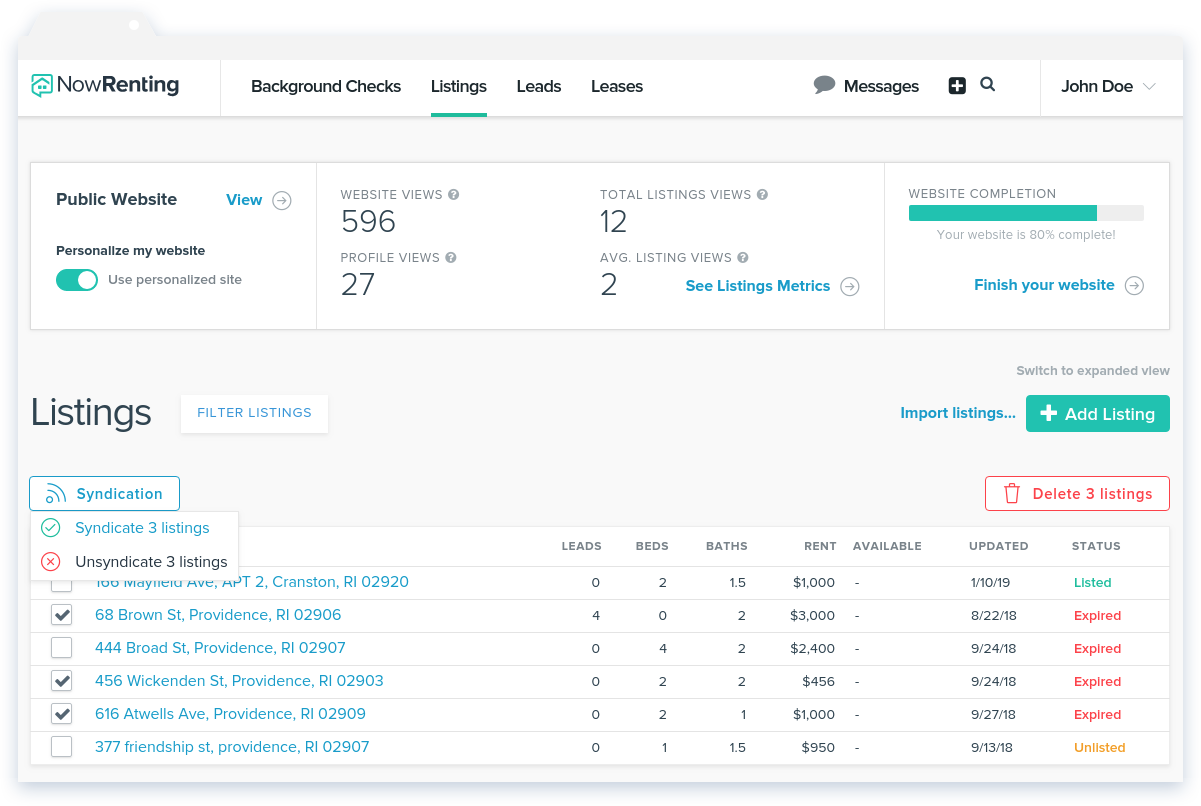Viewport: 1201px width, 806px height.
Task: Open search with the magnifier icon
Action: [987, 85]
